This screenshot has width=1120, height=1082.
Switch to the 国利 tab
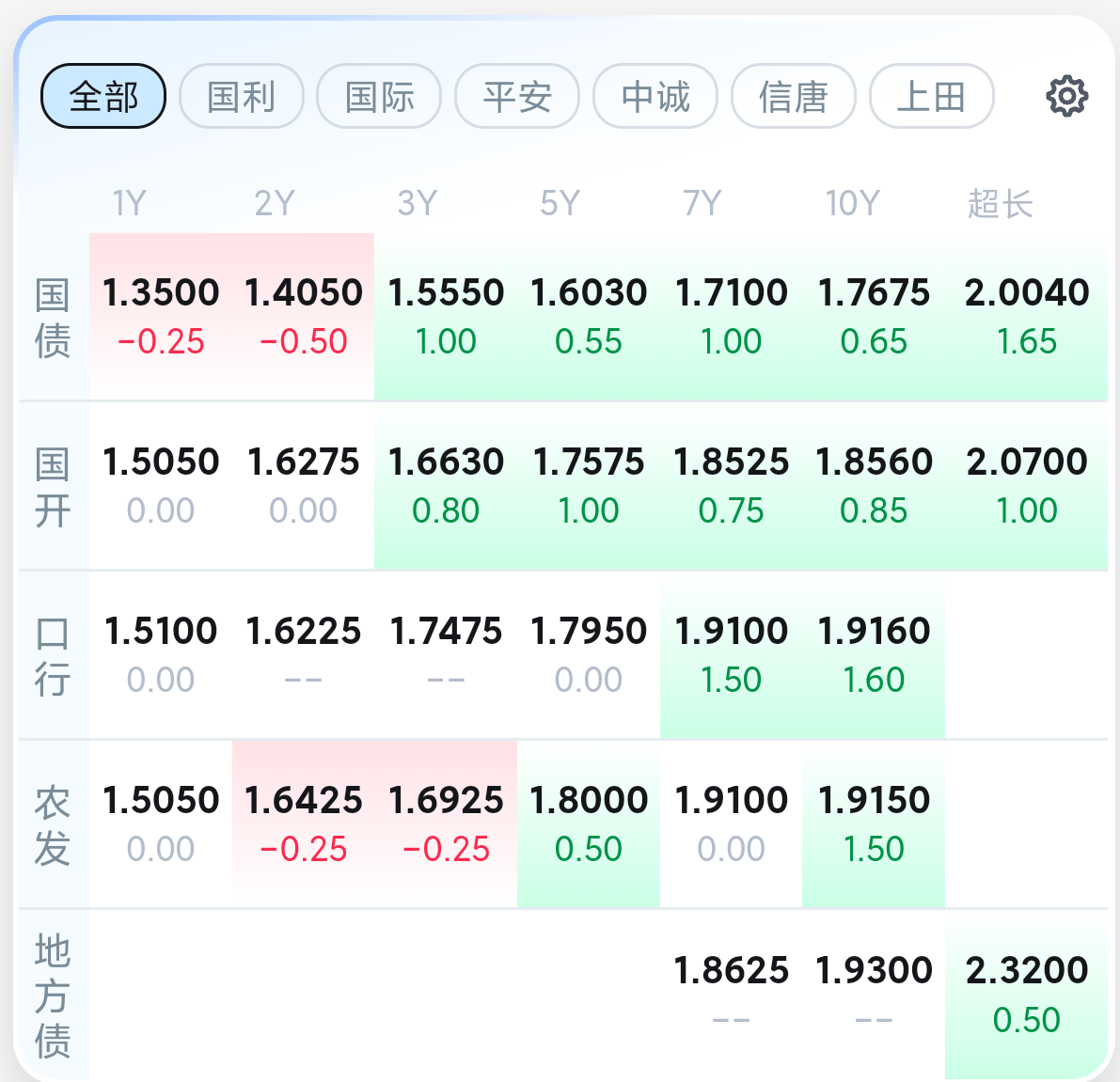[242, 96]
